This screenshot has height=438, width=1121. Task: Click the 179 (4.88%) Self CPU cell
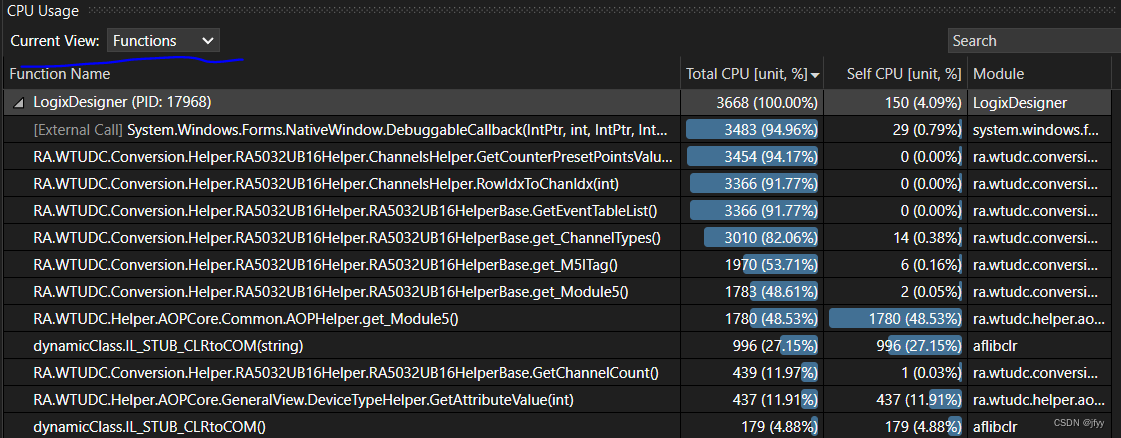[896, 427]
